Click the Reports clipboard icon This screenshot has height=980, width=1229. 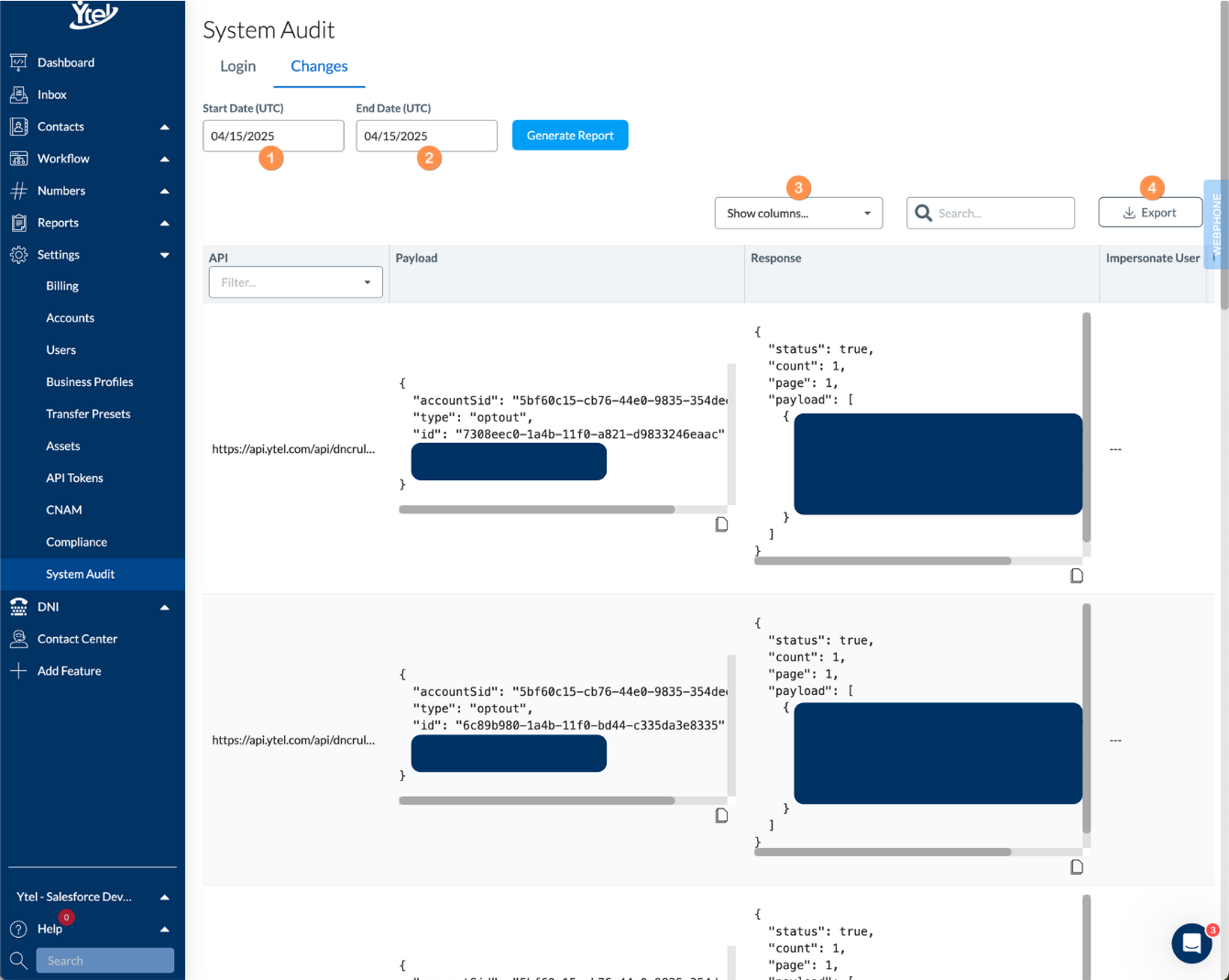tap(18, 223)
